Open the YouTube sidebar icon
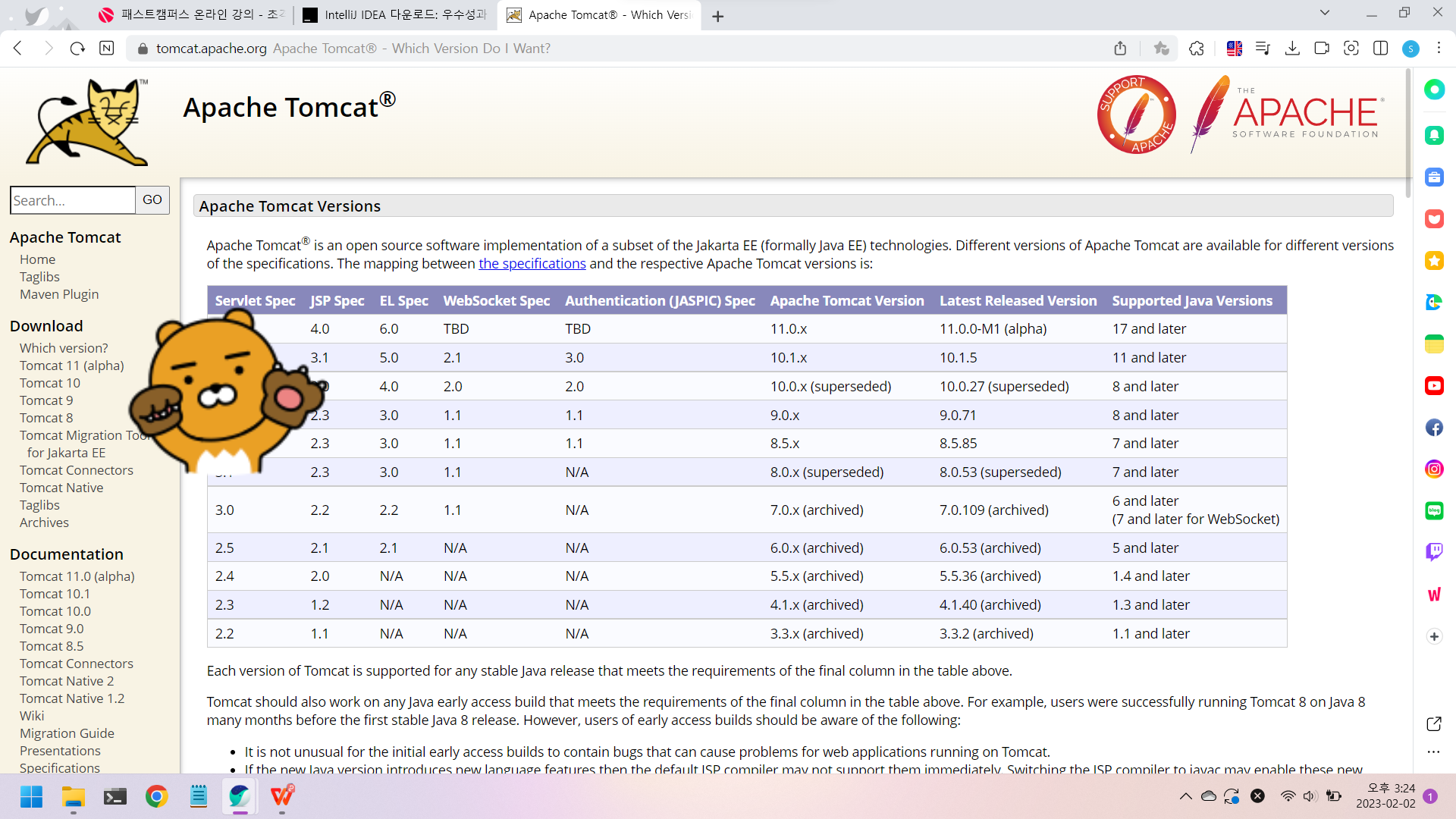Screen dimensions: 1456x819 pos(1434,386)
